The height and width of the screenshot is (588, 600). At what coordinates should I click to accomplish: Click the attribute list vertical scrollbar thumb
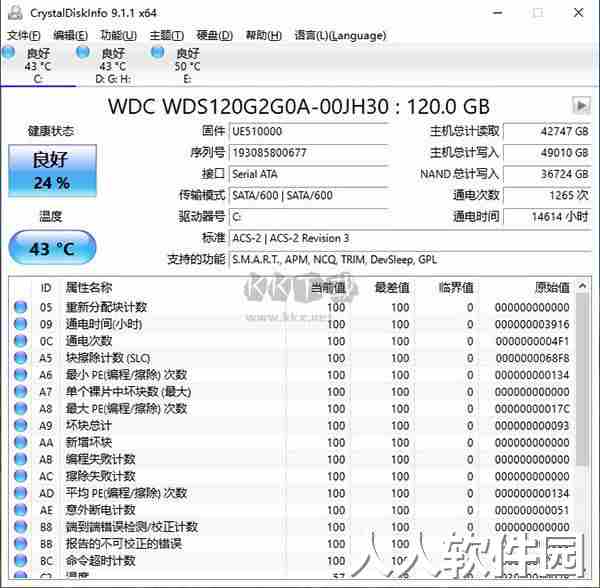tap(582, 380)
